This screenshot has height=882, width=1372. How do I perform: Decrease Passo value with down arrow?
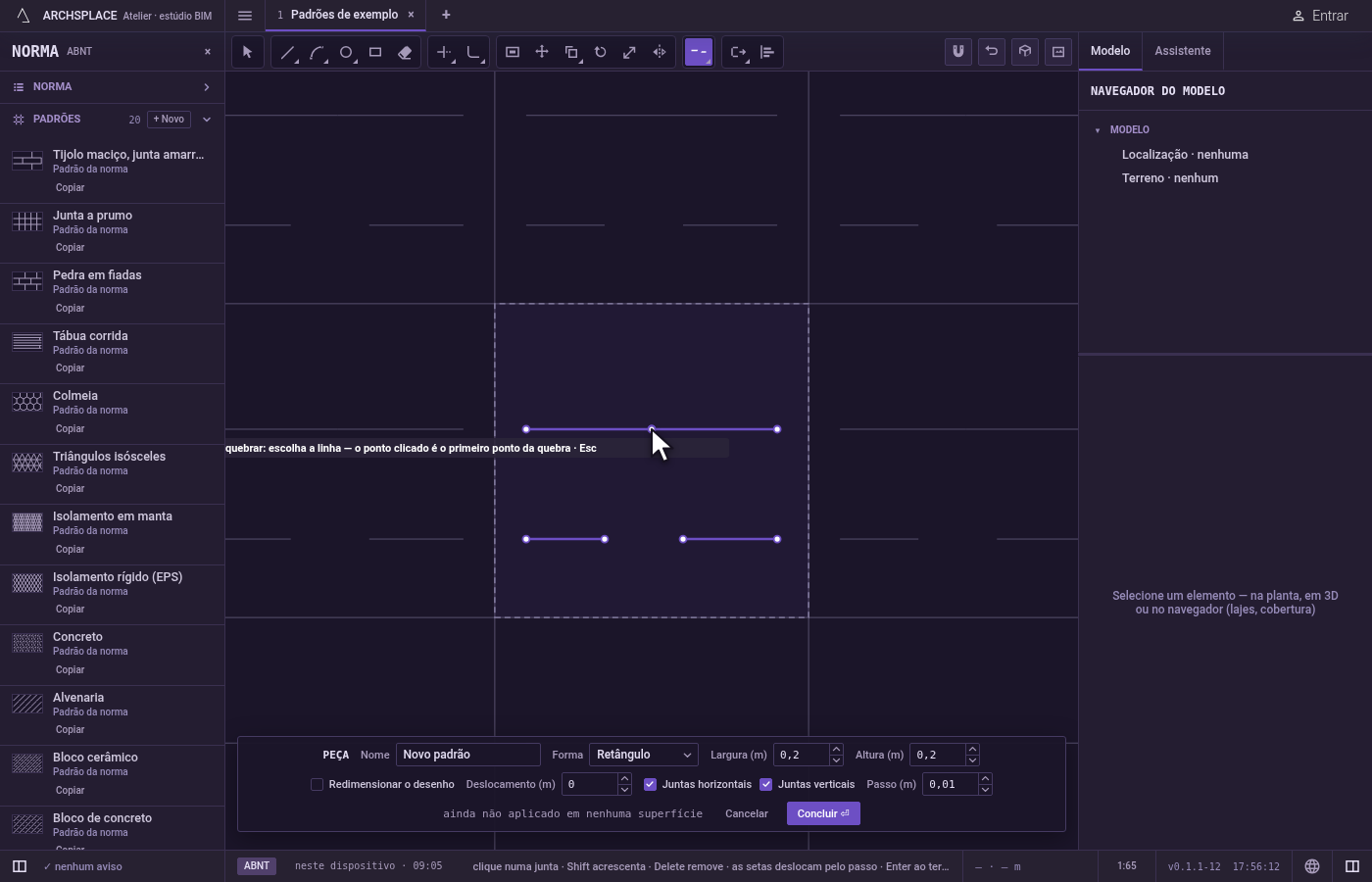985,790
